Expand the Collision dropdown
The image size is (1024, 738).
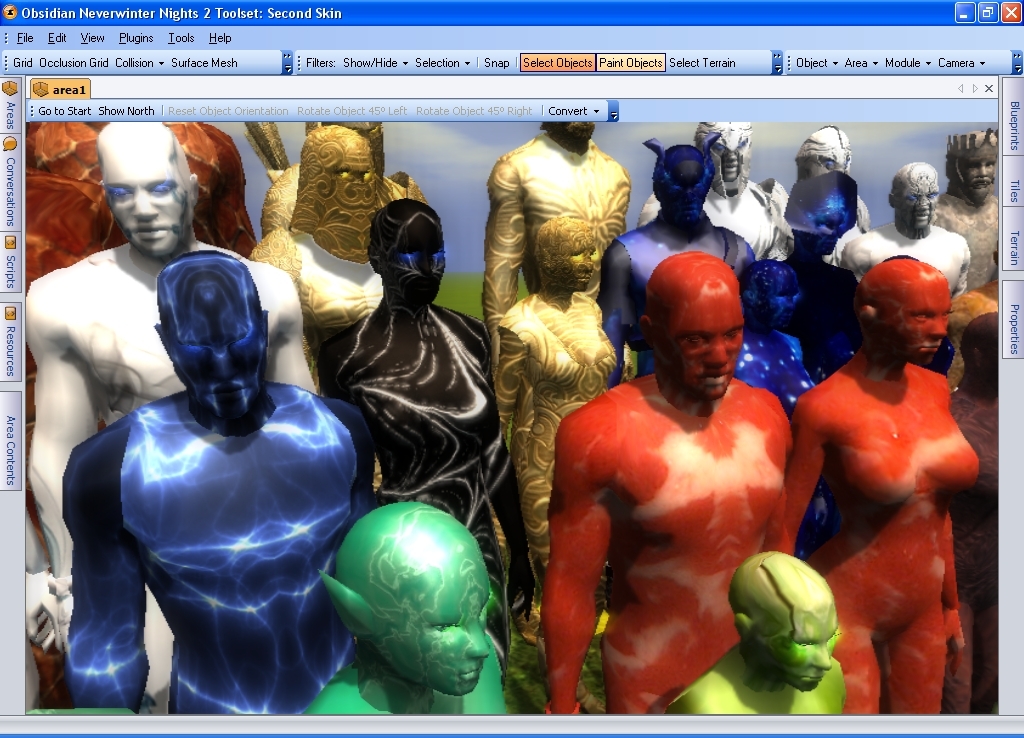click(x=139, y=63)
